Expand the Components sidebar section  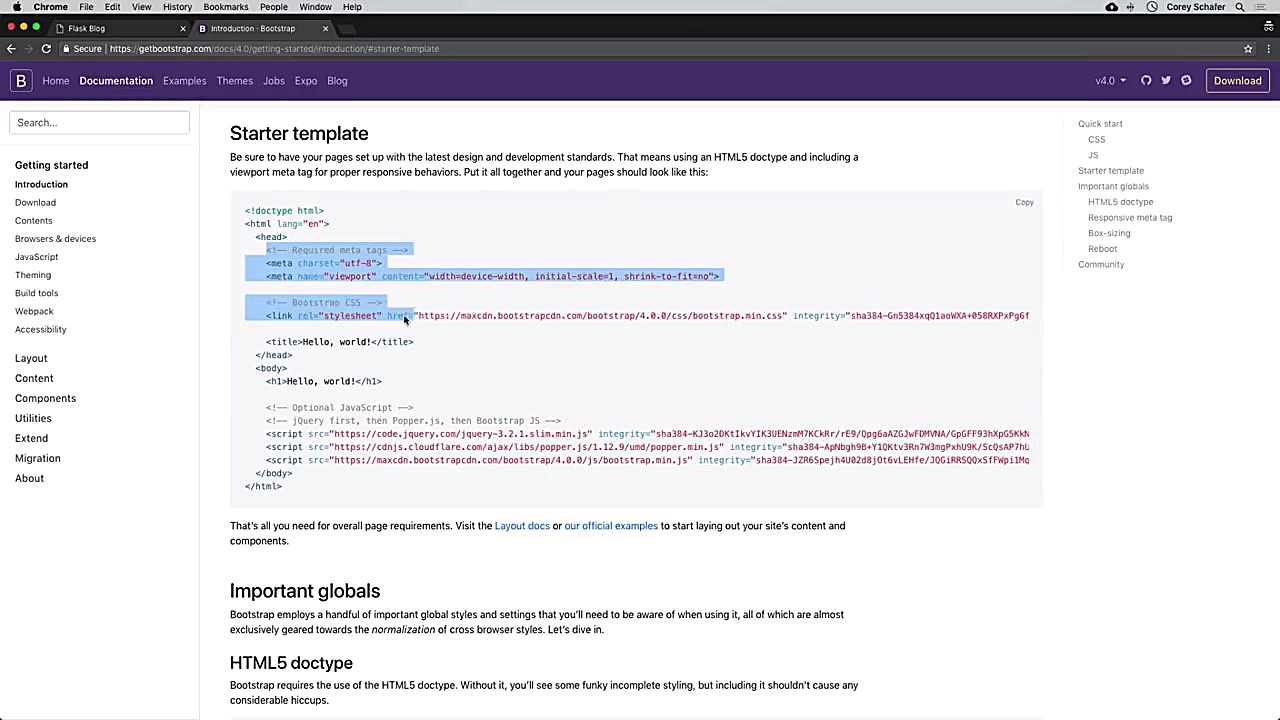pos(45,398)
